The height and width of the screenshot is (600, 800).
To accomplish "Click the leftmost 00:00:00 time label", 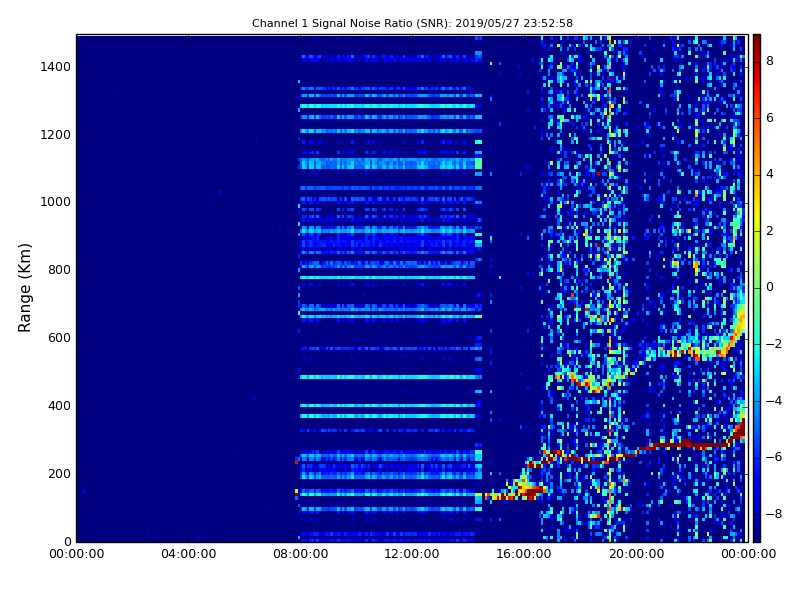I will coord(77,554).
